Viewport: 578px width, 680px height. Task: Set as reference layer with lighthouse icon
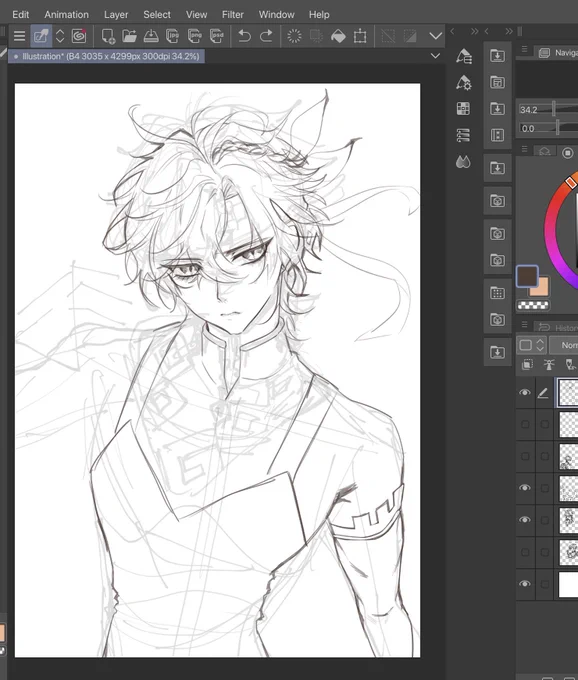549,364
